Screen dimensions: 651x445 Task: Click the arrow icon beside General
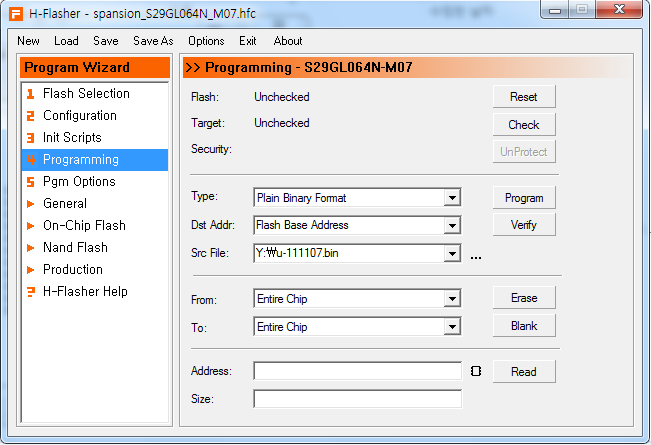pyautogui.click(x=30, y=204)
